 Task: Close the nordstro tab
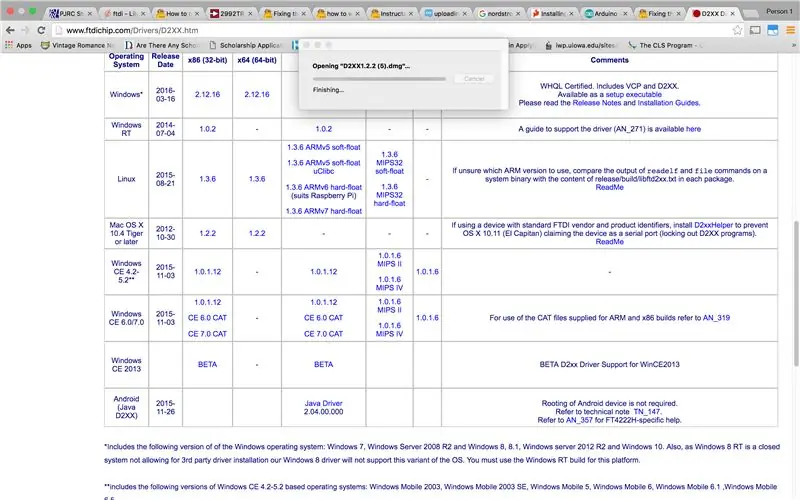(518, 14)
